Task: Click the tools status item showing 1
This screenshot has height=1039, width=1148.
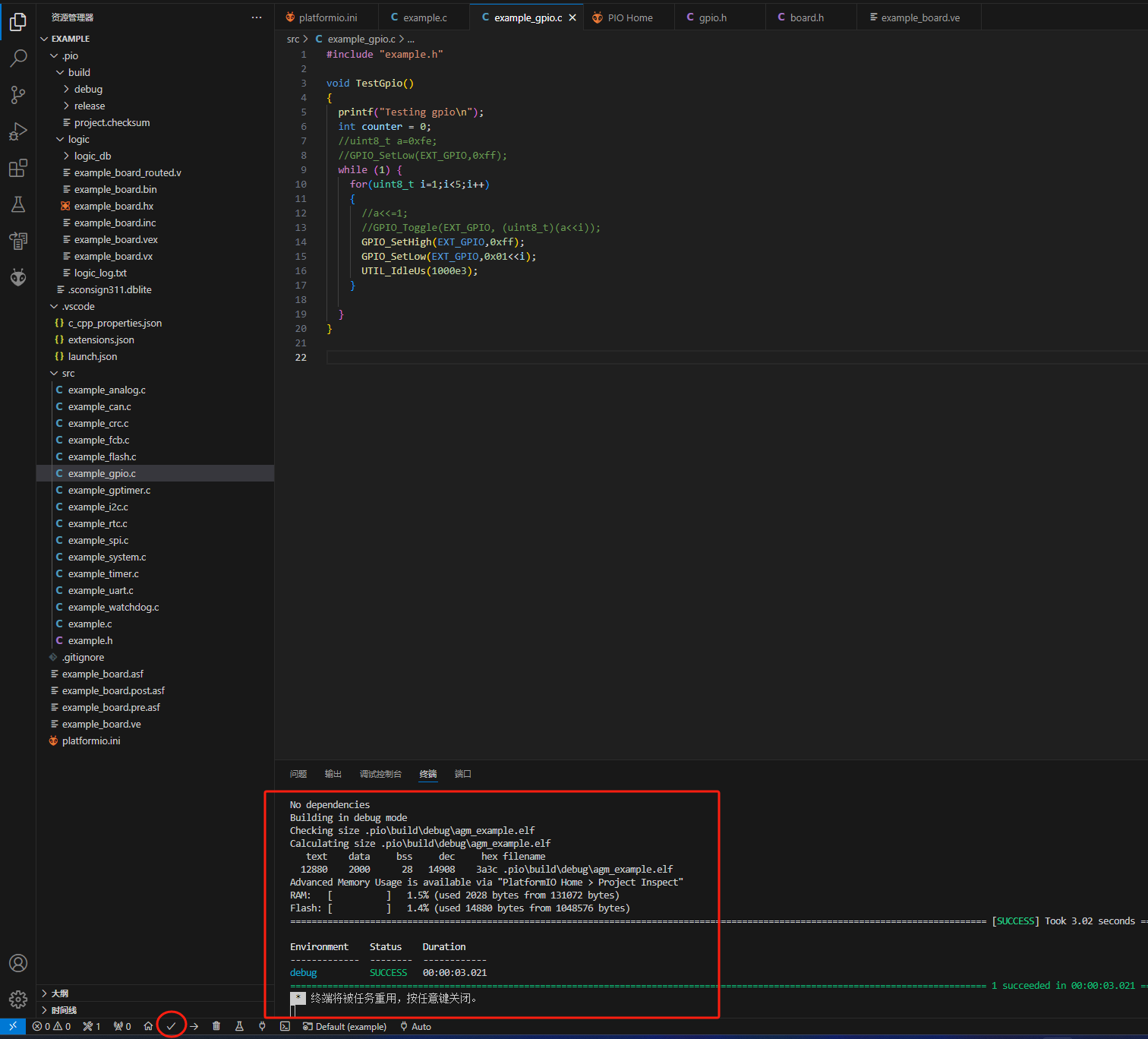Action: tap(92, 1026)
